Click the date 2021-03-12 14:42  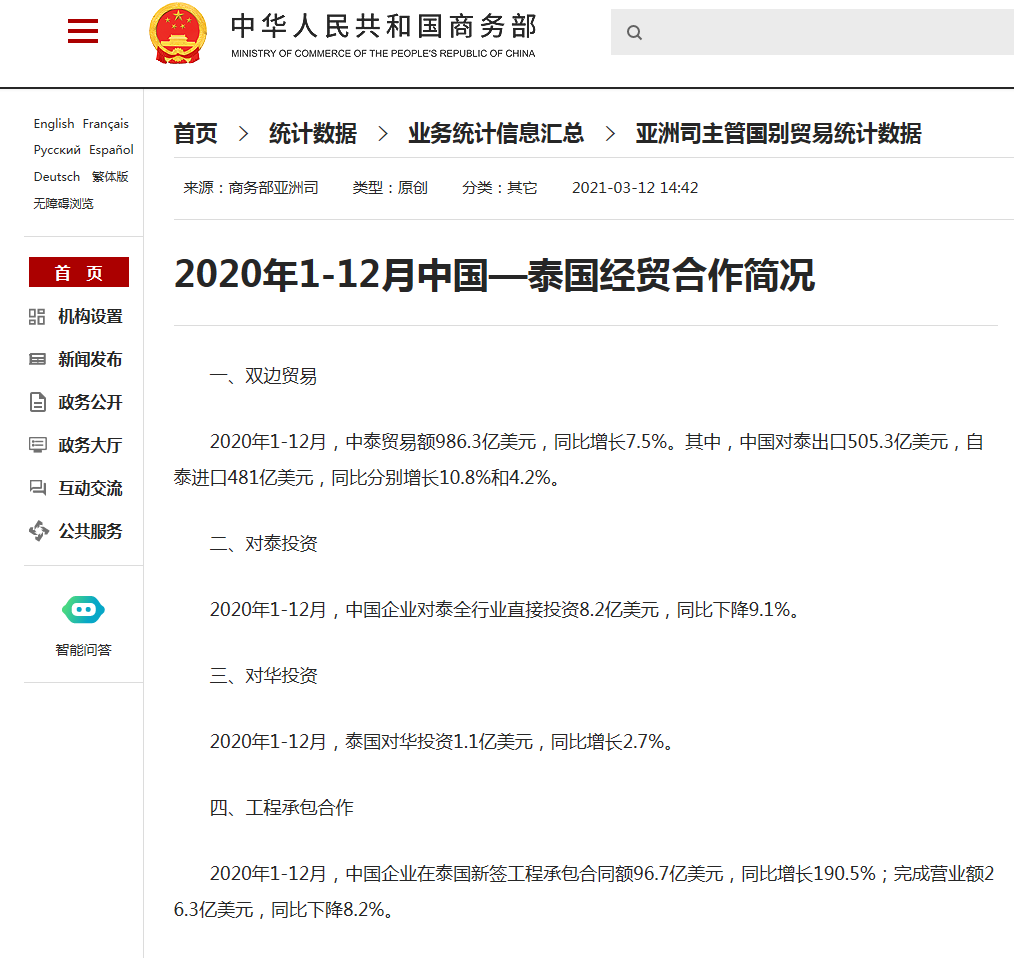(635, 188)
